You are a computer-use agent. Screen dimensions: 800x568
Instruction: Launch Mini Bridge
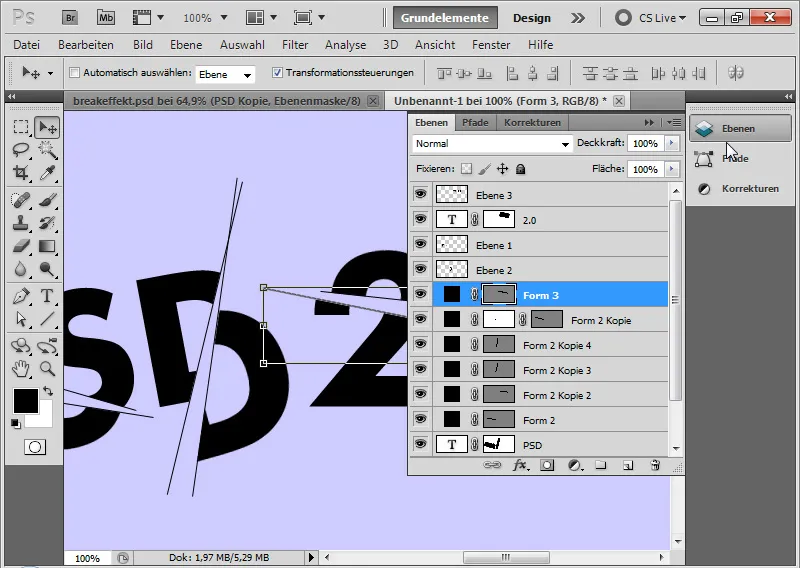[x=106, y=18]
